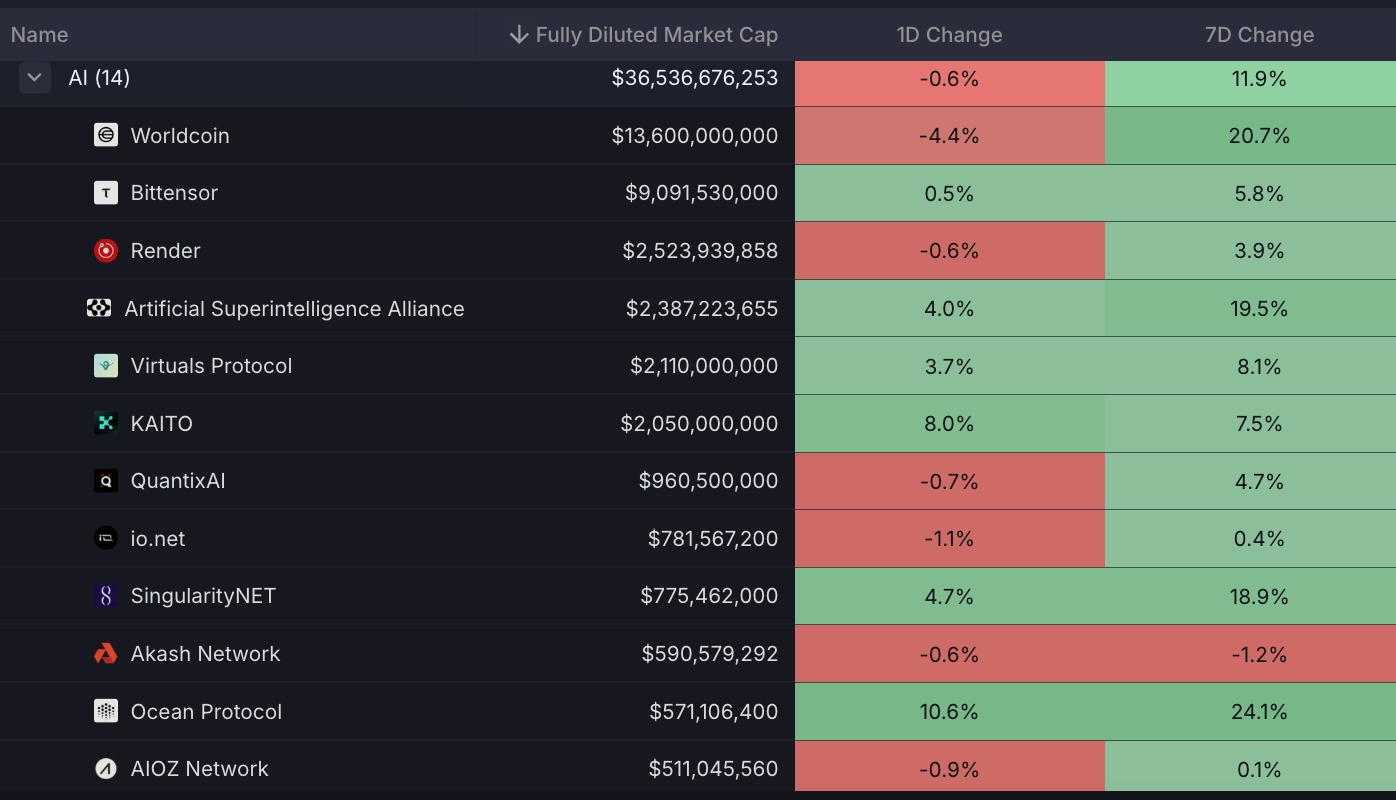Click the io.net logo icon
This screenshot has width=1396, height=800.
click(106, 538)
